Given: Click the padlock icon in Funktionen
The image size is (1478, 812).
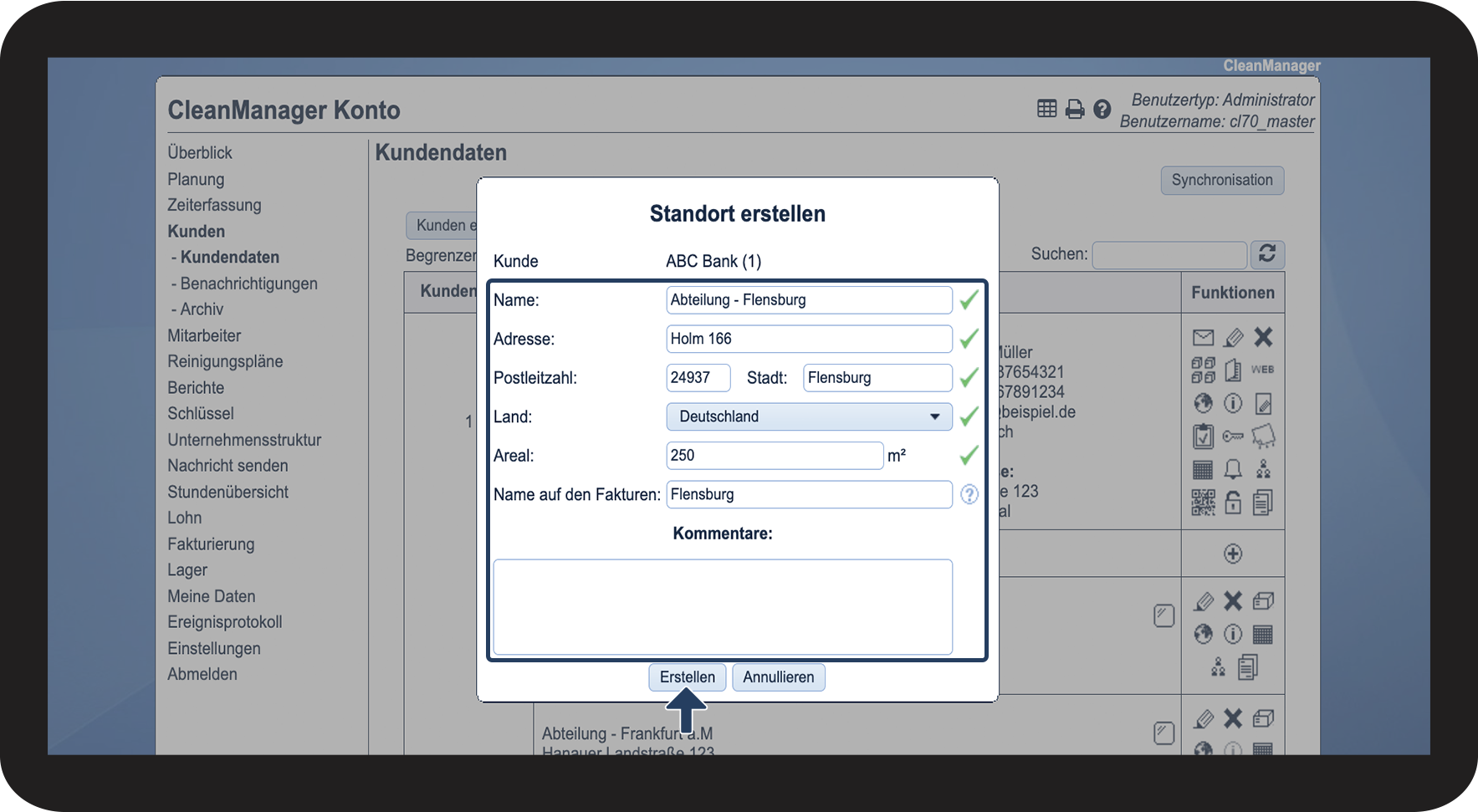Looking at the screenshot, I should point(1233,503).
